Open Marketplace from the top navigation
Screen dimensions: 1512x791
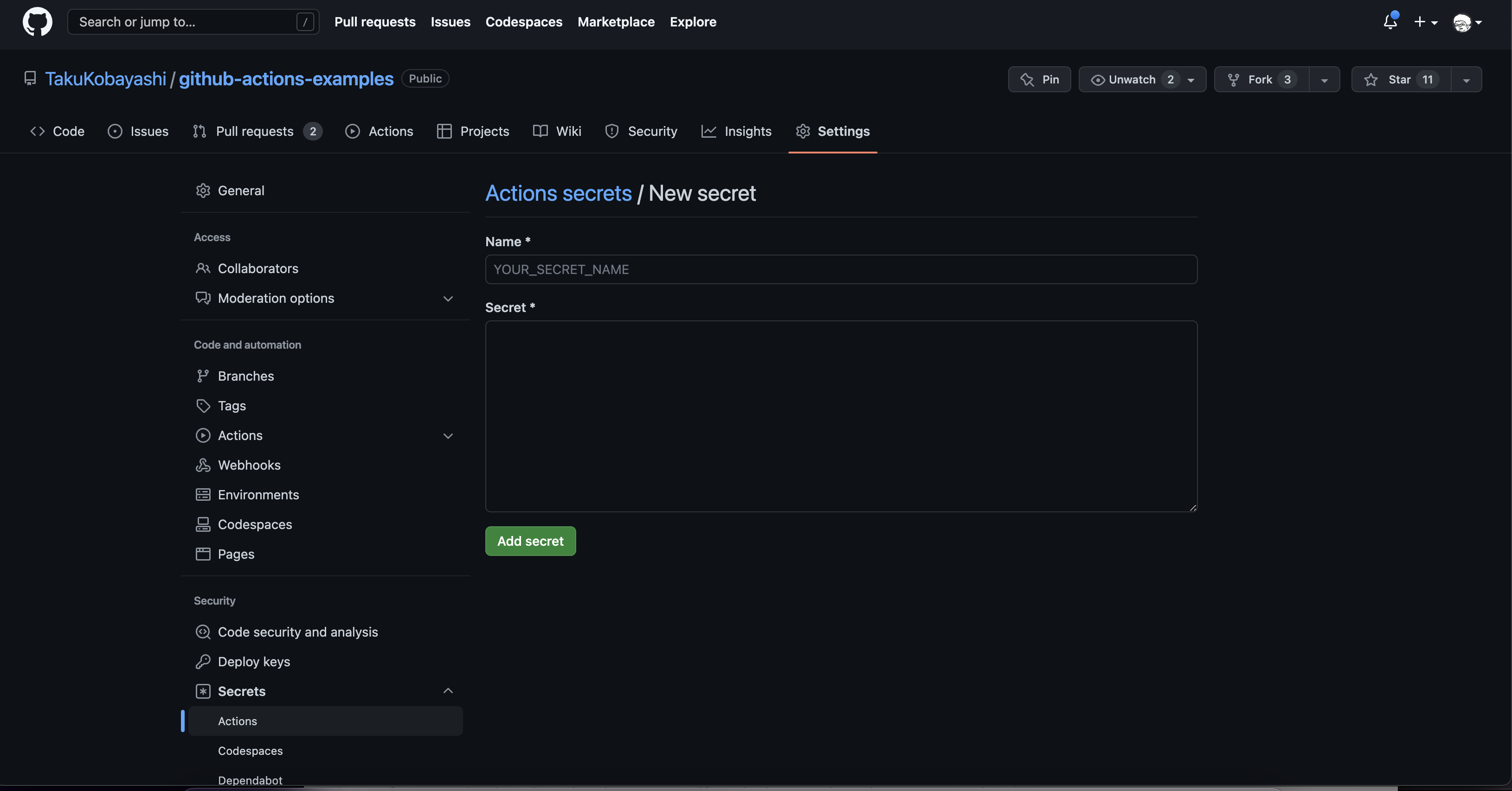[616, 22]
